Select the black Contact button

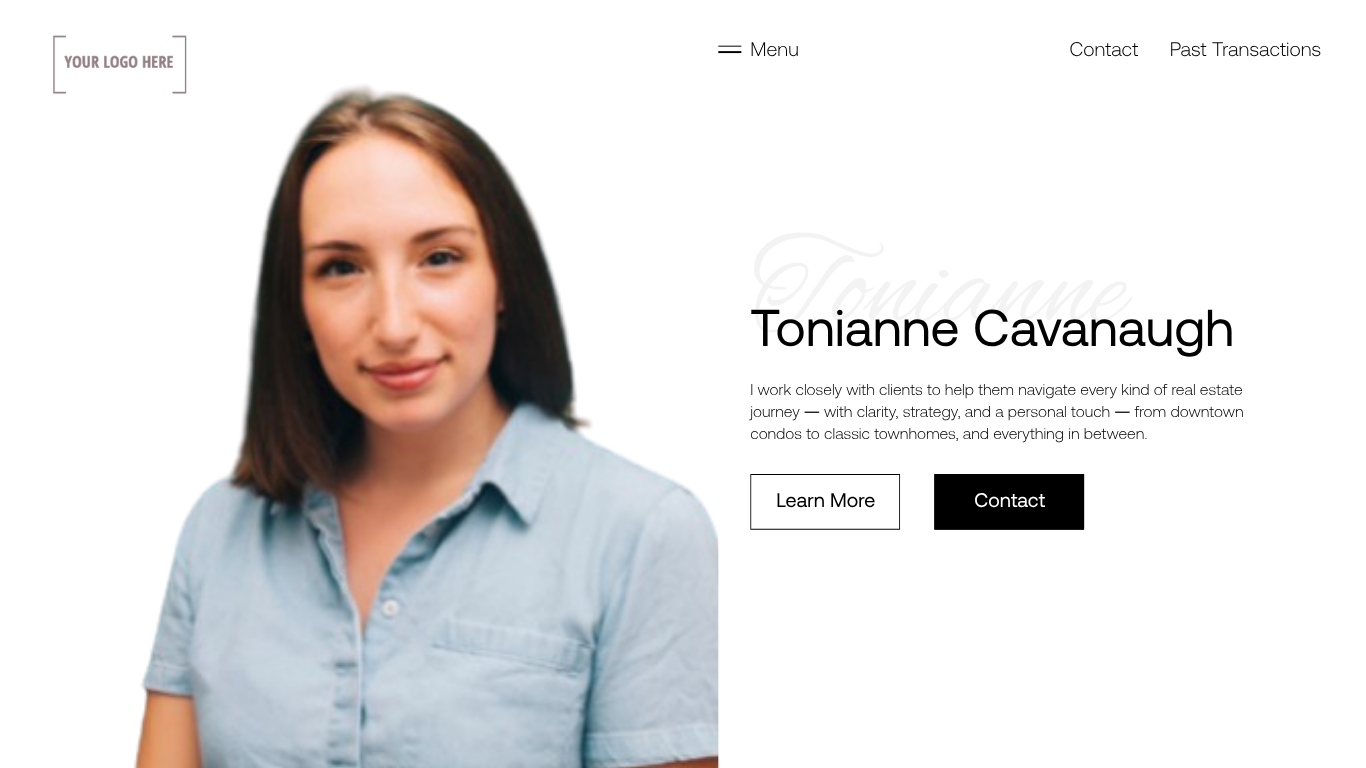point(1009,501)
